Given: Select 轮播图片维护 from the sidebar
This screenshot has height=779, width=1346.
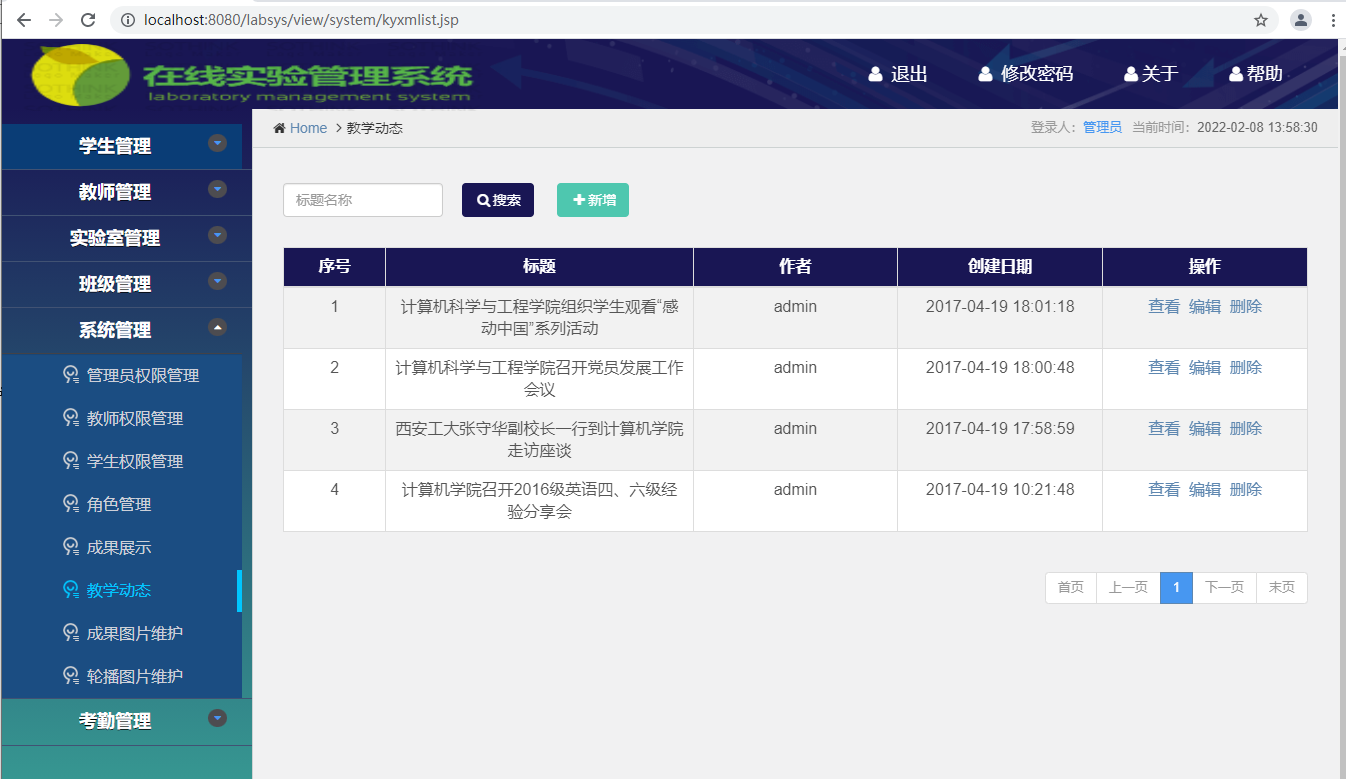Looking at the screenshot, I should [x=135, y=677].
